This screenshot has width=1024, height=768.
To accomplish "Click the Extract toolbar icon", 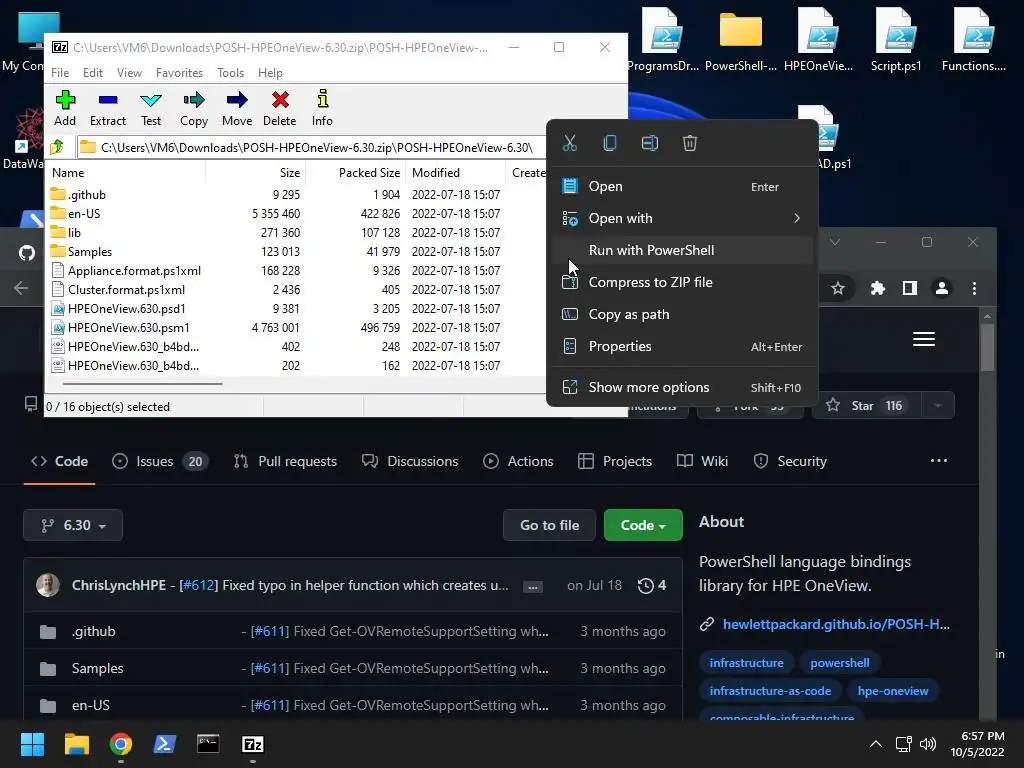I will 108,108.
